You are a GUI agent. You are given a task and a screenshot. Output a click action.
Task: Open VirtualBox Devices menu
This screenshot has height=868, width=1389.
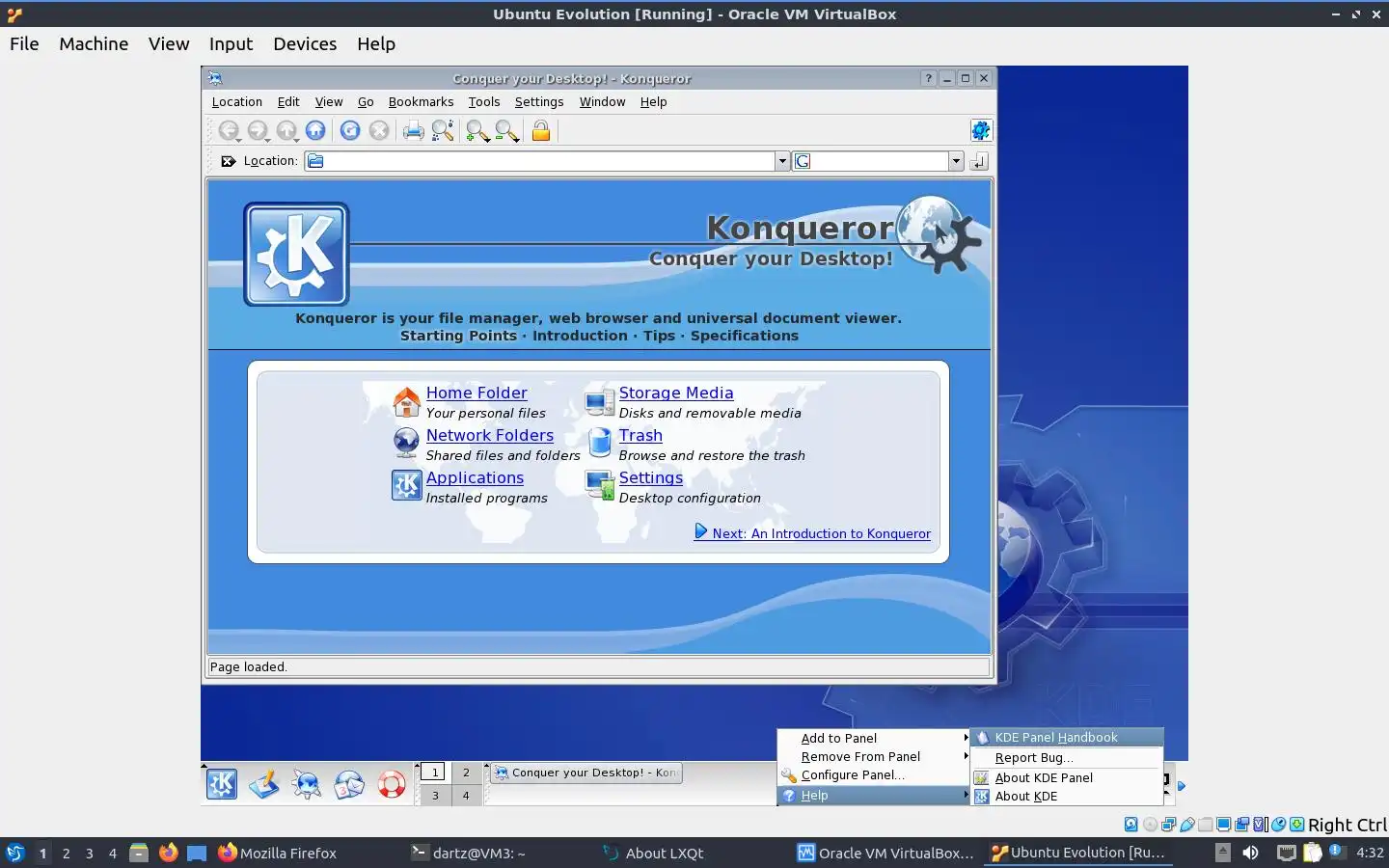point(305,43)
